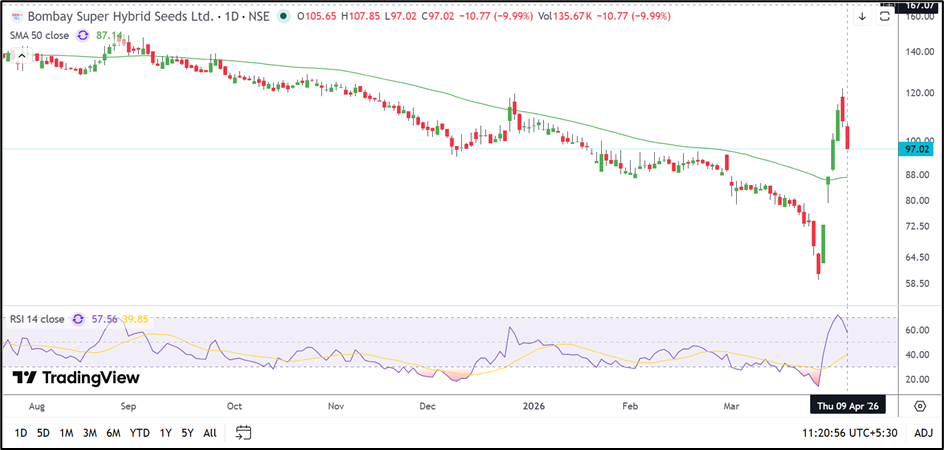Toggle ADJ adjusted data button
The width and height of the screenshot is (944, 450).
point(923,432)
